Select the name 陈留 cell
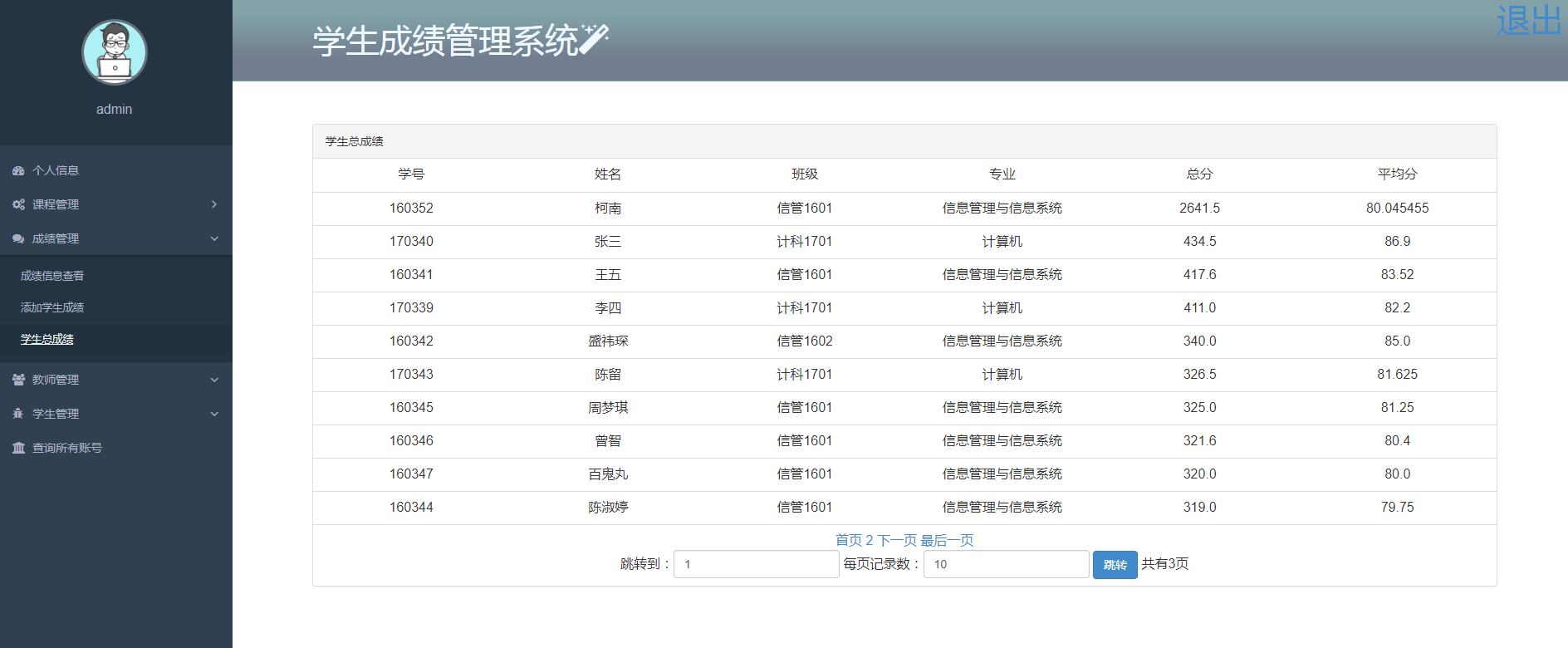This screenshot has height=648, width=1568. 608,375
